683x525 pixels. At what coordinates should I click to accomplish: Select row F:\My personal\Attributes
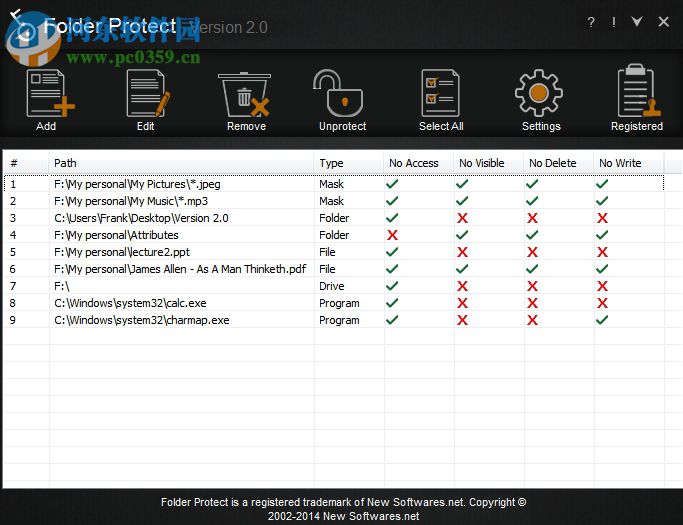[334, 235]
